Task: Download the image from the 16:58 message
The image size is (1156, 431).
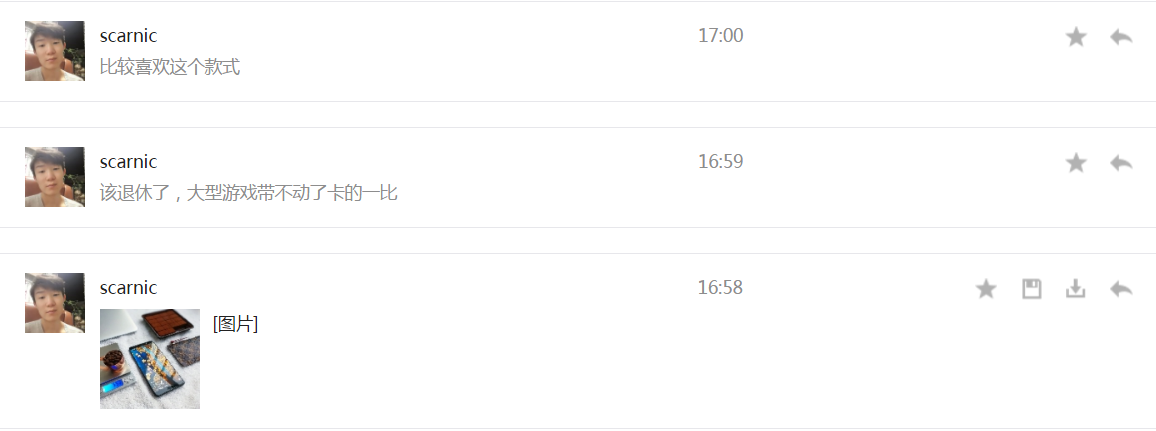Action: point(1076,289)
